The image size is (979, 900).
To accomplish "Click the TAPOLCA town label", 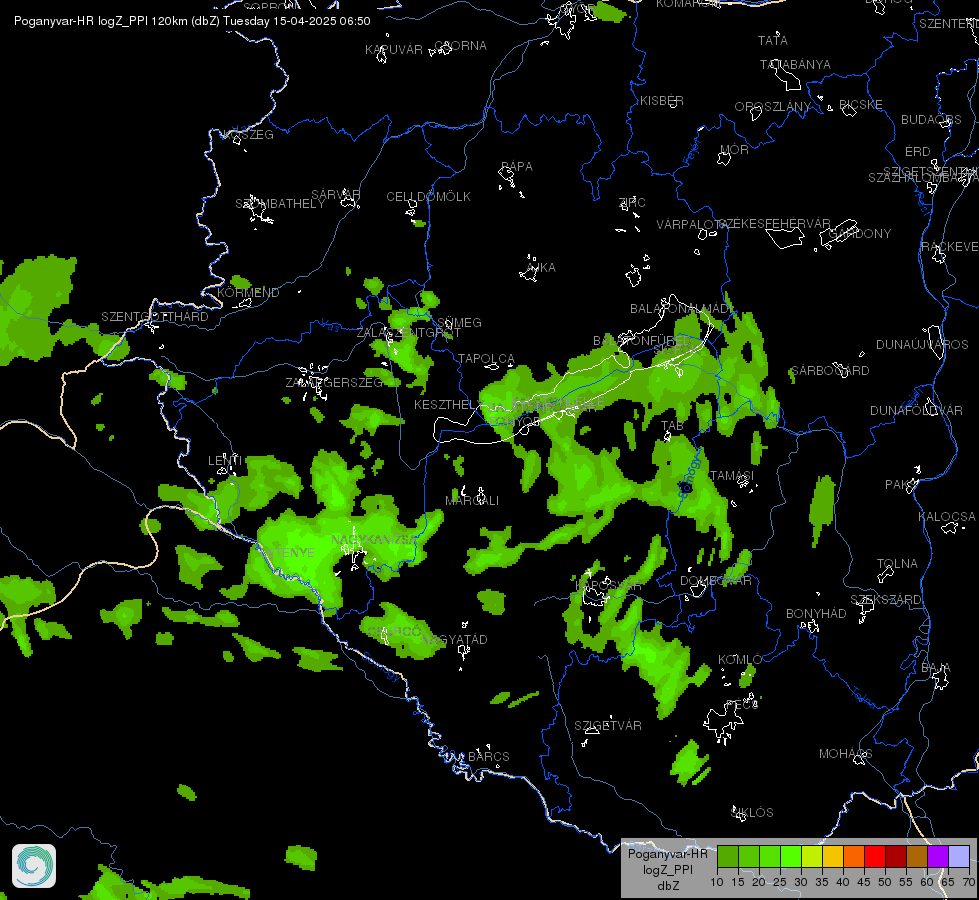I will pyautogui.click(x=486, y=359).
